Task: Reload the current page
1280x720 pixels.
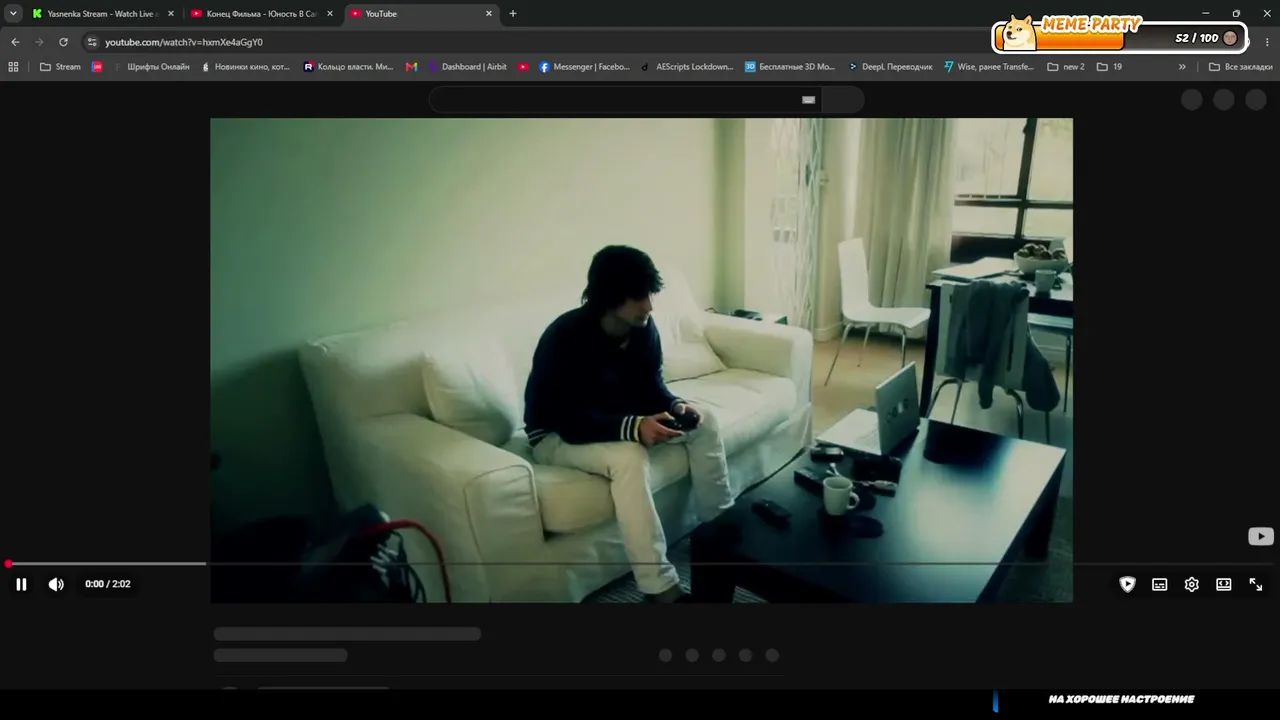Action: pos(63,42)
